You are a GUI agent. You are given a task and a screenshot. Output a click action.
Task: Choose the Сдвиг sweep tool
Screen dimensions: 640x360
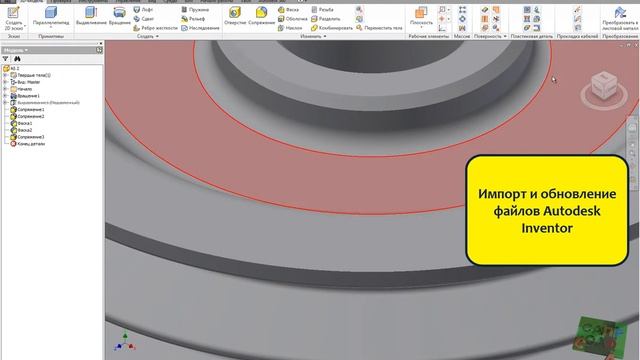(144, 19)
